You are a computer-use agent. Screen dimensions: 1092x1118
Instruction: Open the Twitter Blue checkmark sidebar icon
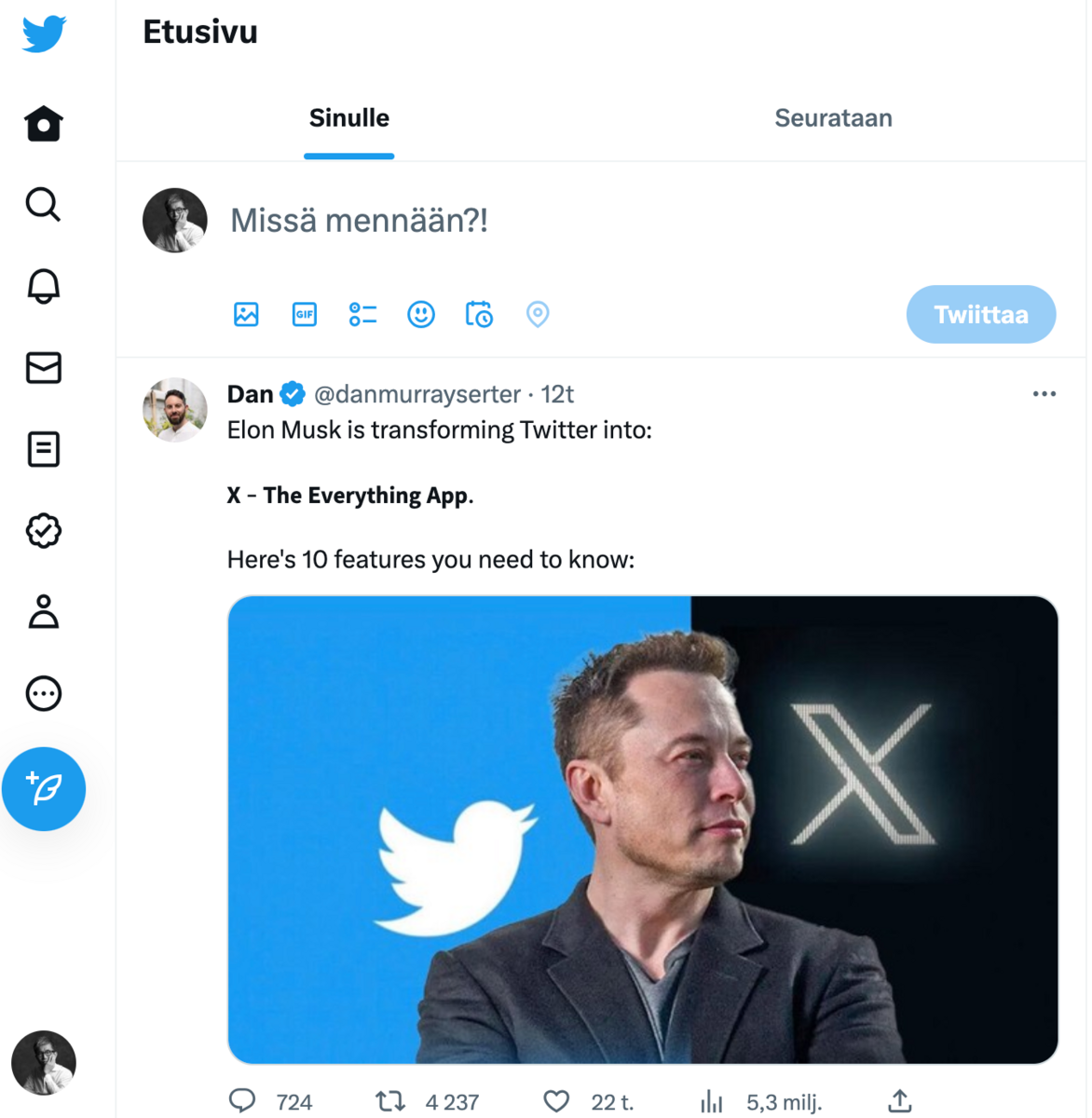tap(43, 531)
